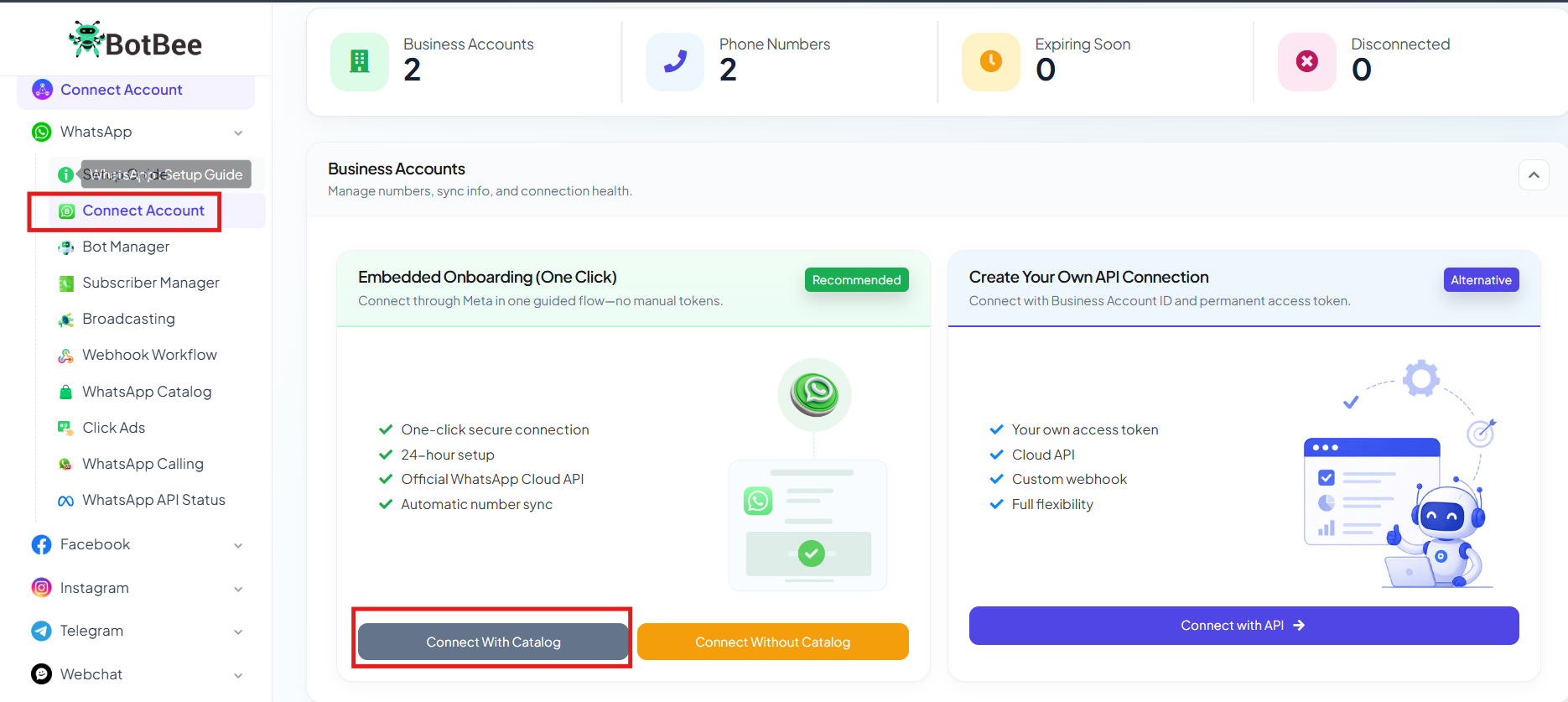Click the Facebook logo icon
The image size is (1568, 702).
[41, 544]
